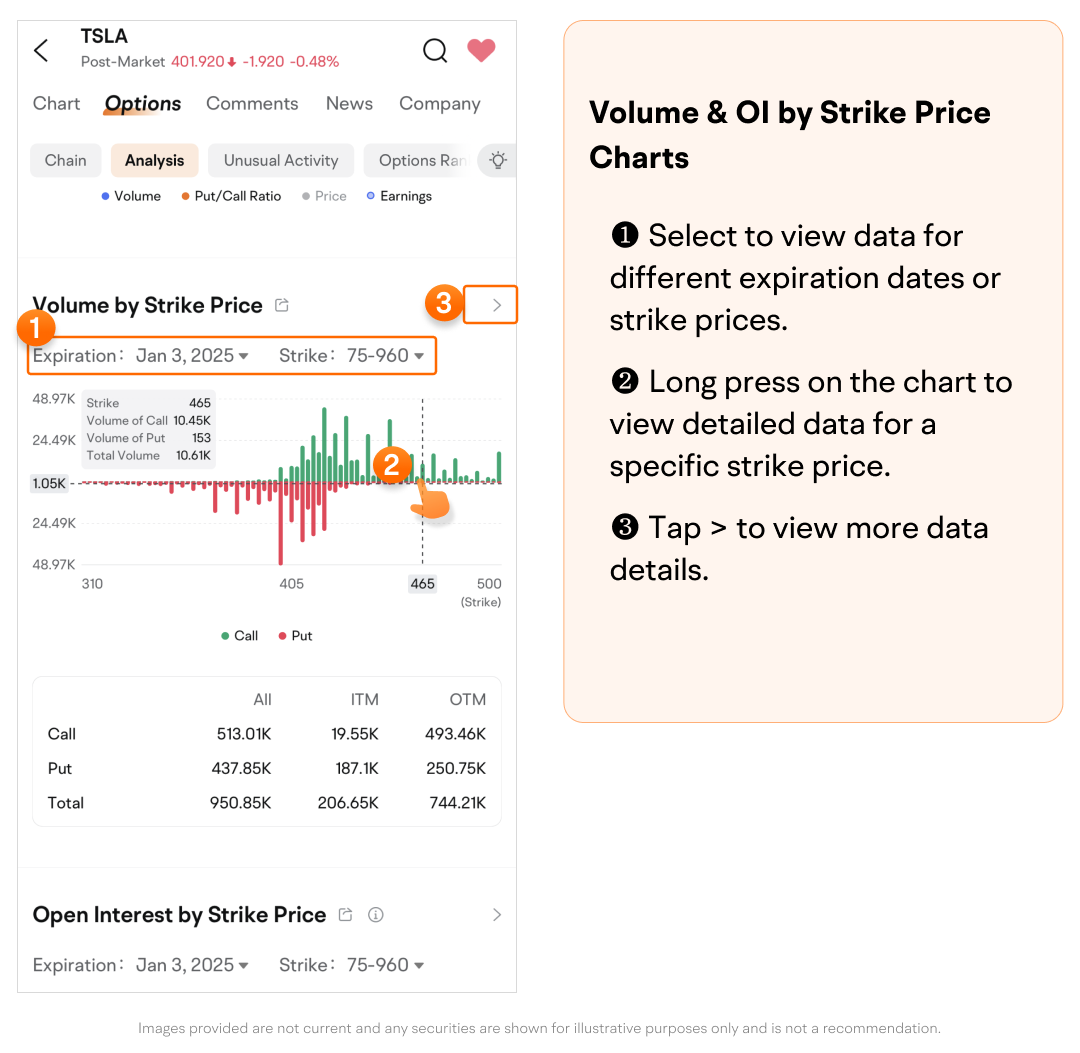Share the Open Interest by Strike Price chart
The image size is (1080, 1053).
[346, 914]
